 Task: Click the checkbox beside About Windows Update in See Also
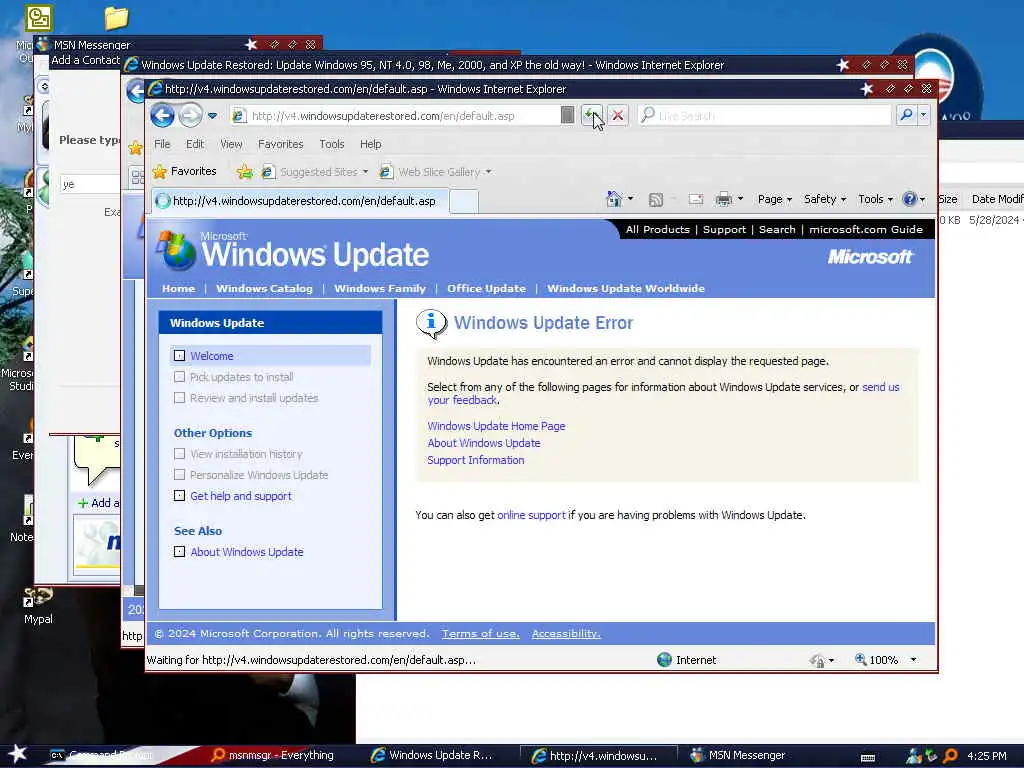point(180,552)
